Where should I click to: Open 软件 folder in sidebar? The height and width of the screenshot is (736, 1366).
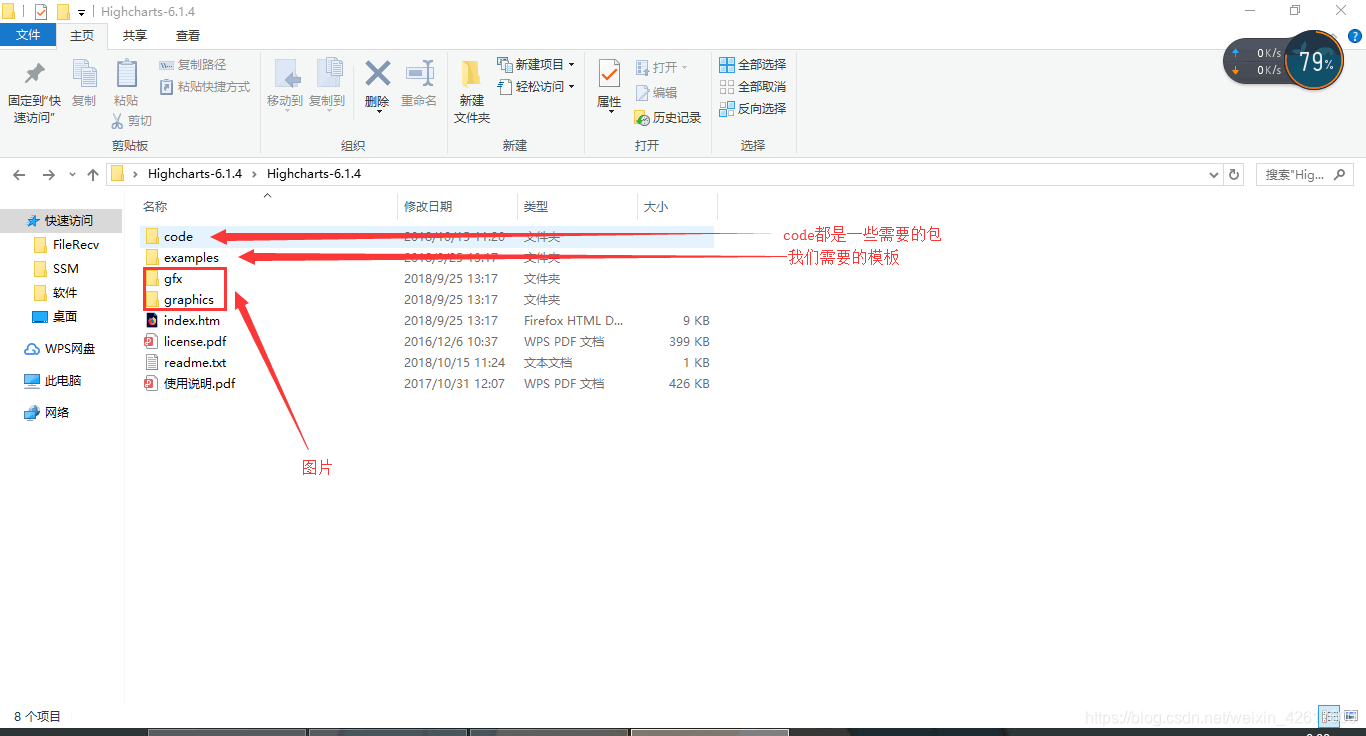65,293
